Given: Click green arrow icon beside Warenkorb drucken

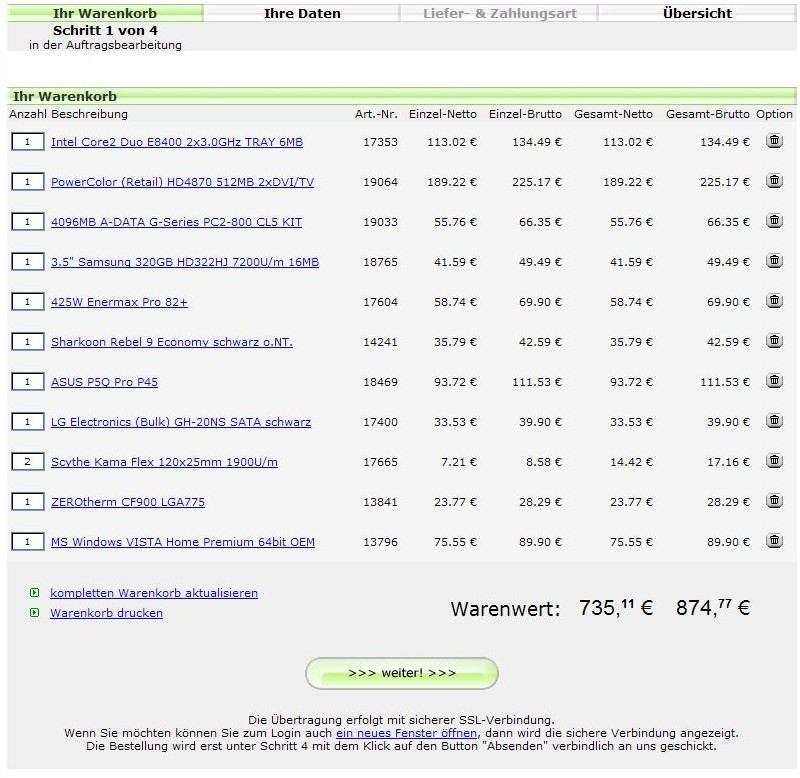Looking at the screenshot, I should (34, 613).
